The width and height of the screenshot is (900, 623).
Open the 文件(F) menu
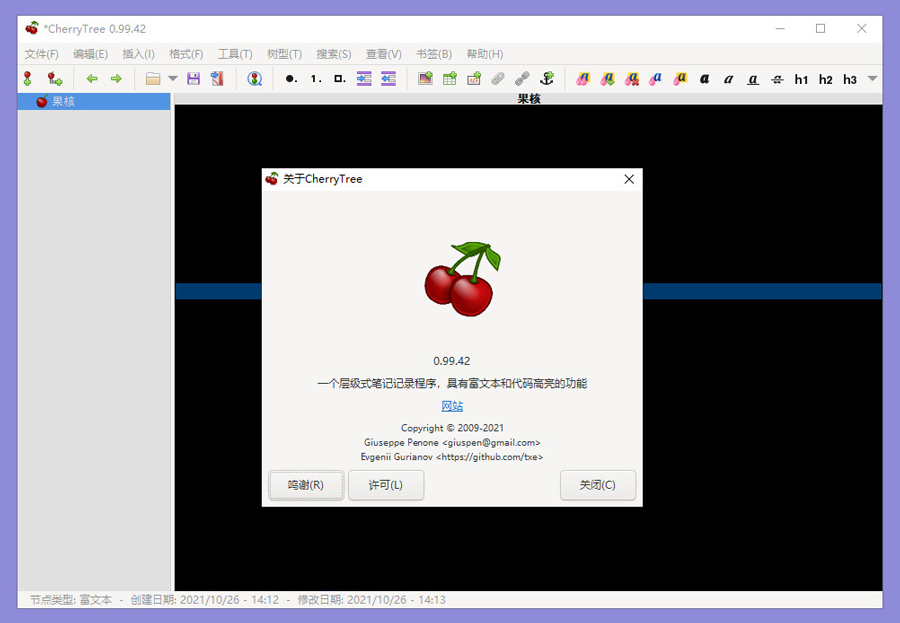click(x=41, y=54)
